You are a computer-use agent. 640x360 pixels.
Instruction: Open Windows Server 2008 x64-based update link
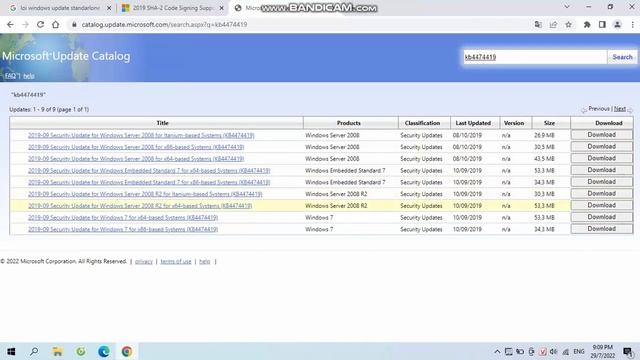coord(136,159)
